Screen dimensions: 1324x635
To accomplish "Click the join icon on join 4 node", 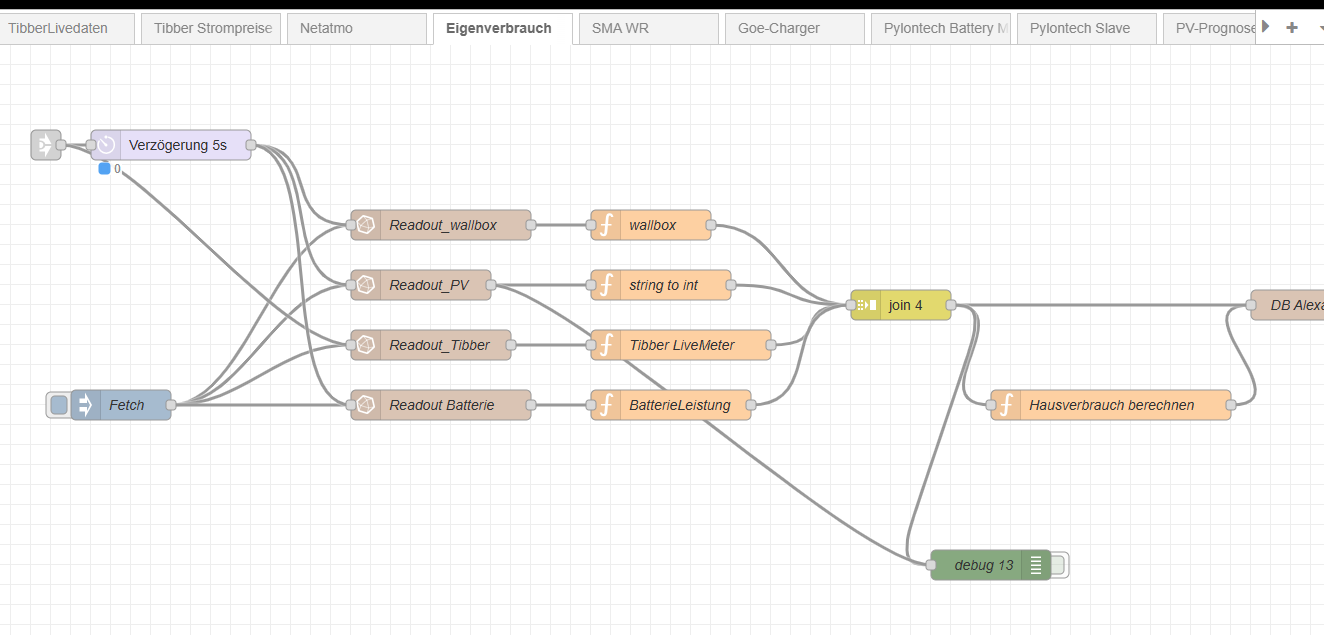I will point(866,305).
